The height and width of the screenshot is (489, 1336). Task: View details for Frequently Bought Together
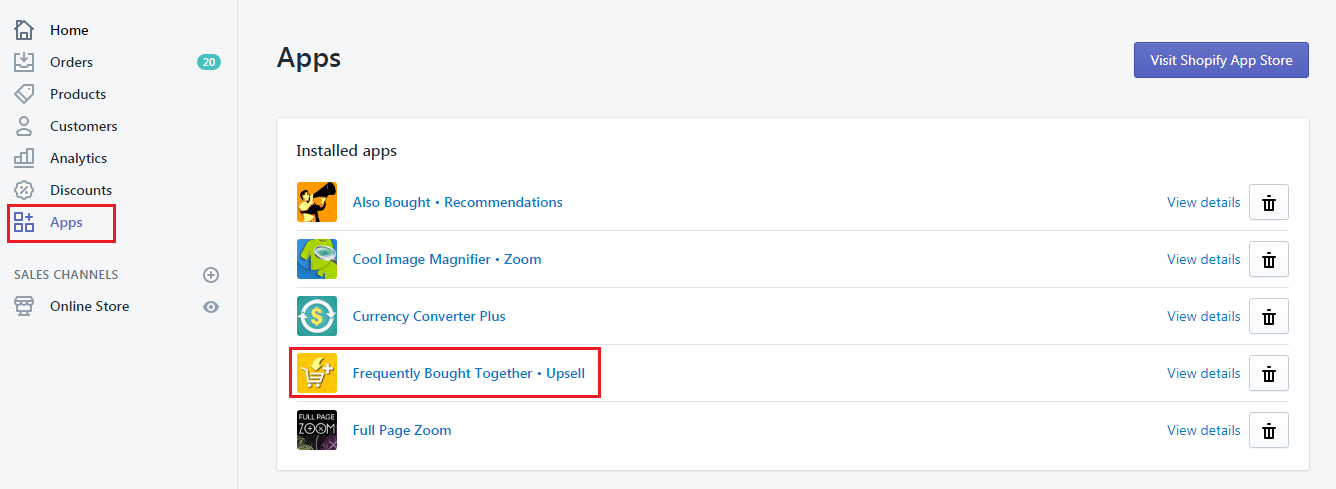[1203, 373]
